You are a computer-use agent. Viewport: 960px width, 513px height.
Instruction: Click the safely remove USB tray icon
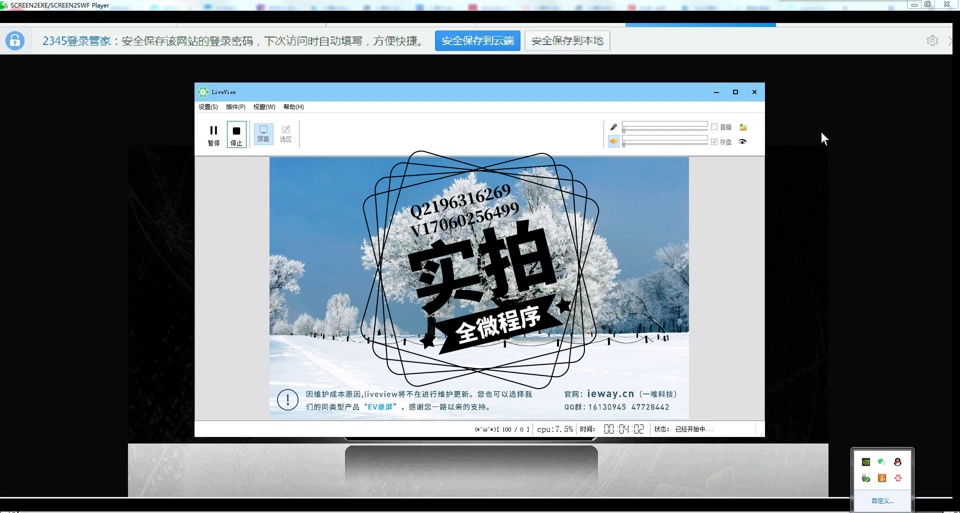click(x=866, y=478)
